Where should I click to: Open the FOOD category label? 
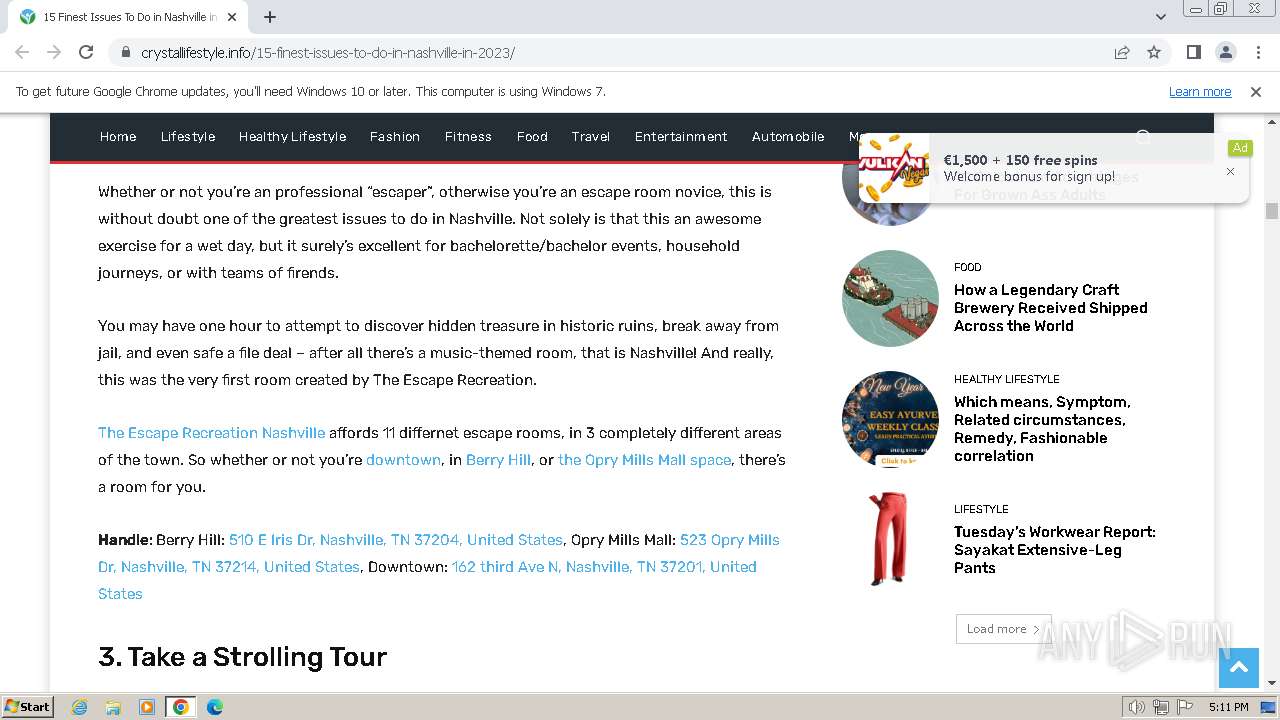pyautogui.click(x=967, y=267)
